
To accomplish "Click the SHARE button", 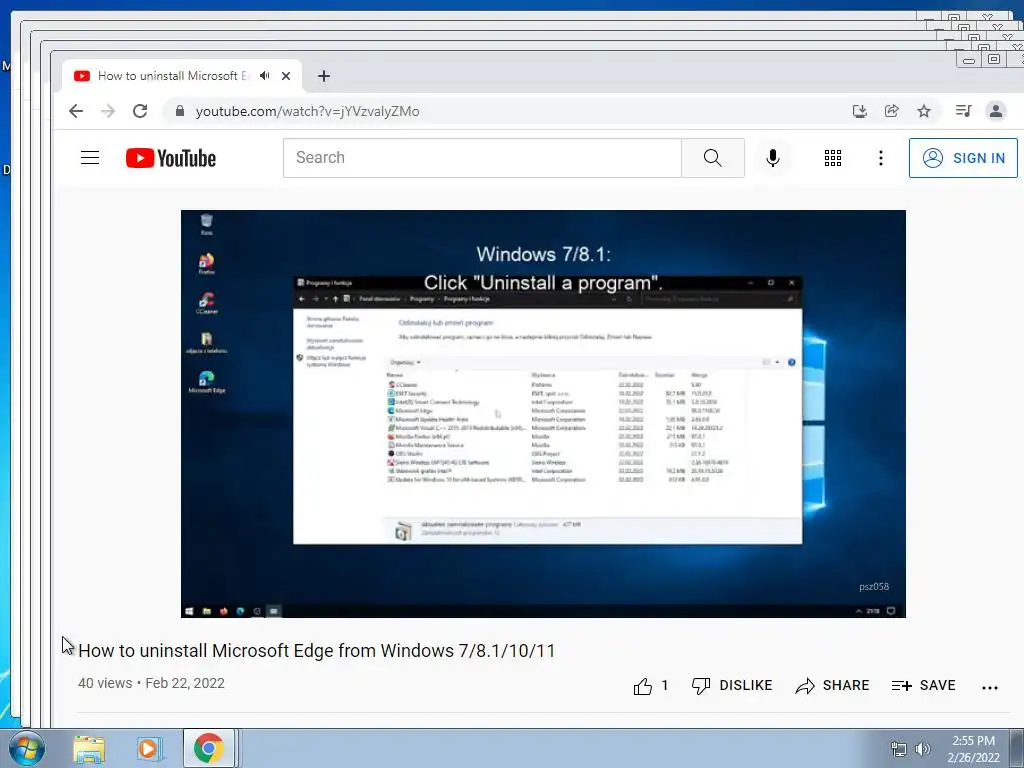I will [x=832, y=686].
